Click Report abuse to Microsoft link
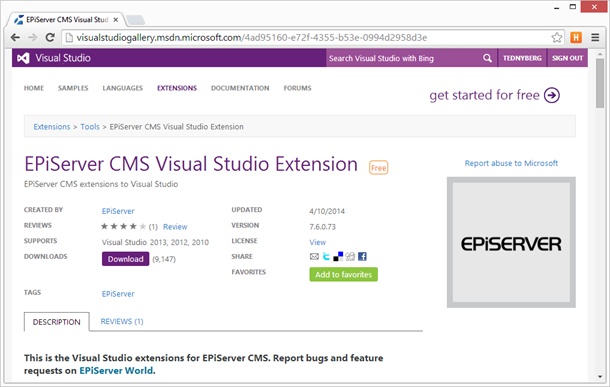 [511, 163]
